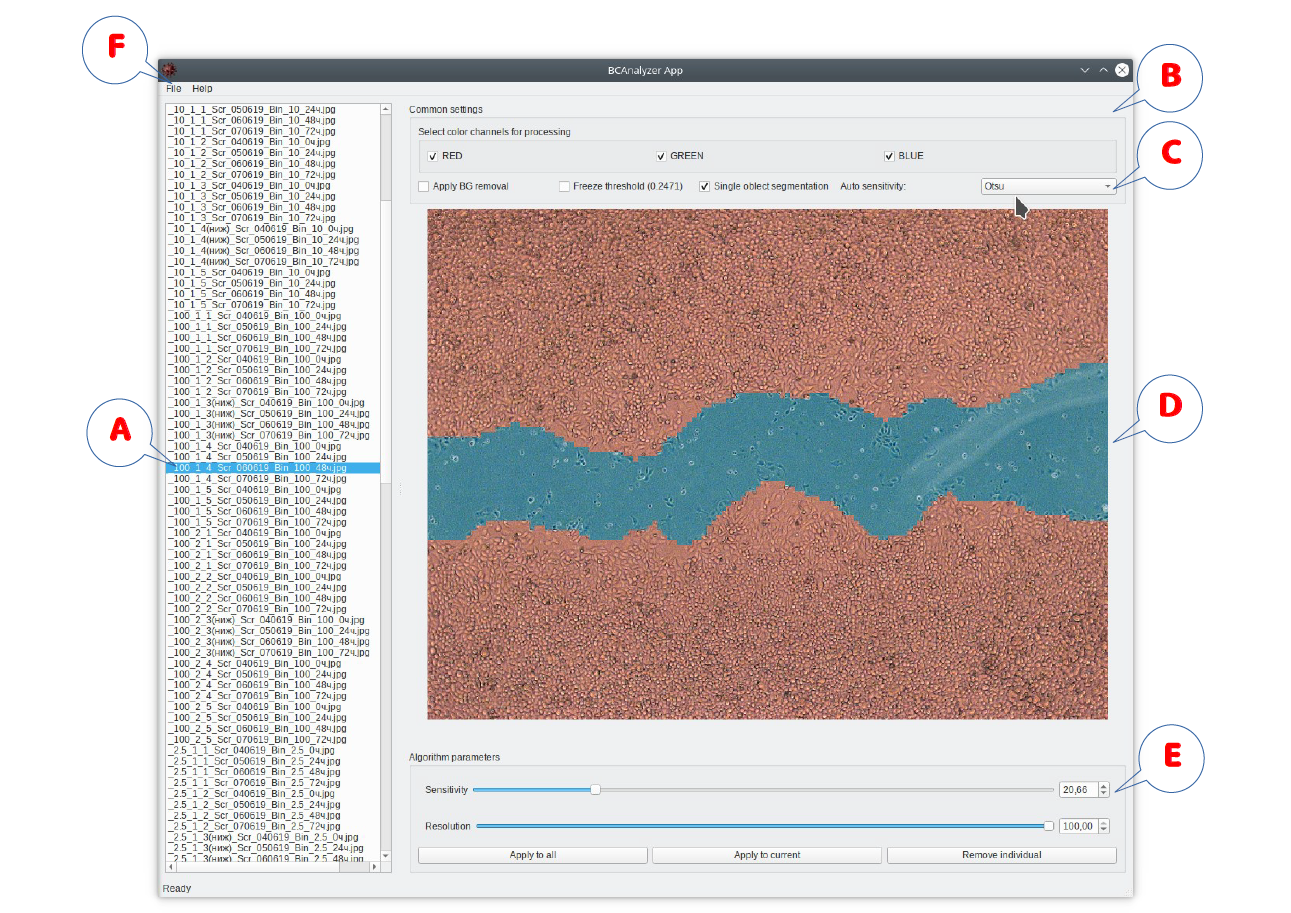
Task: Click the Apply to all button
Action: 533,855
